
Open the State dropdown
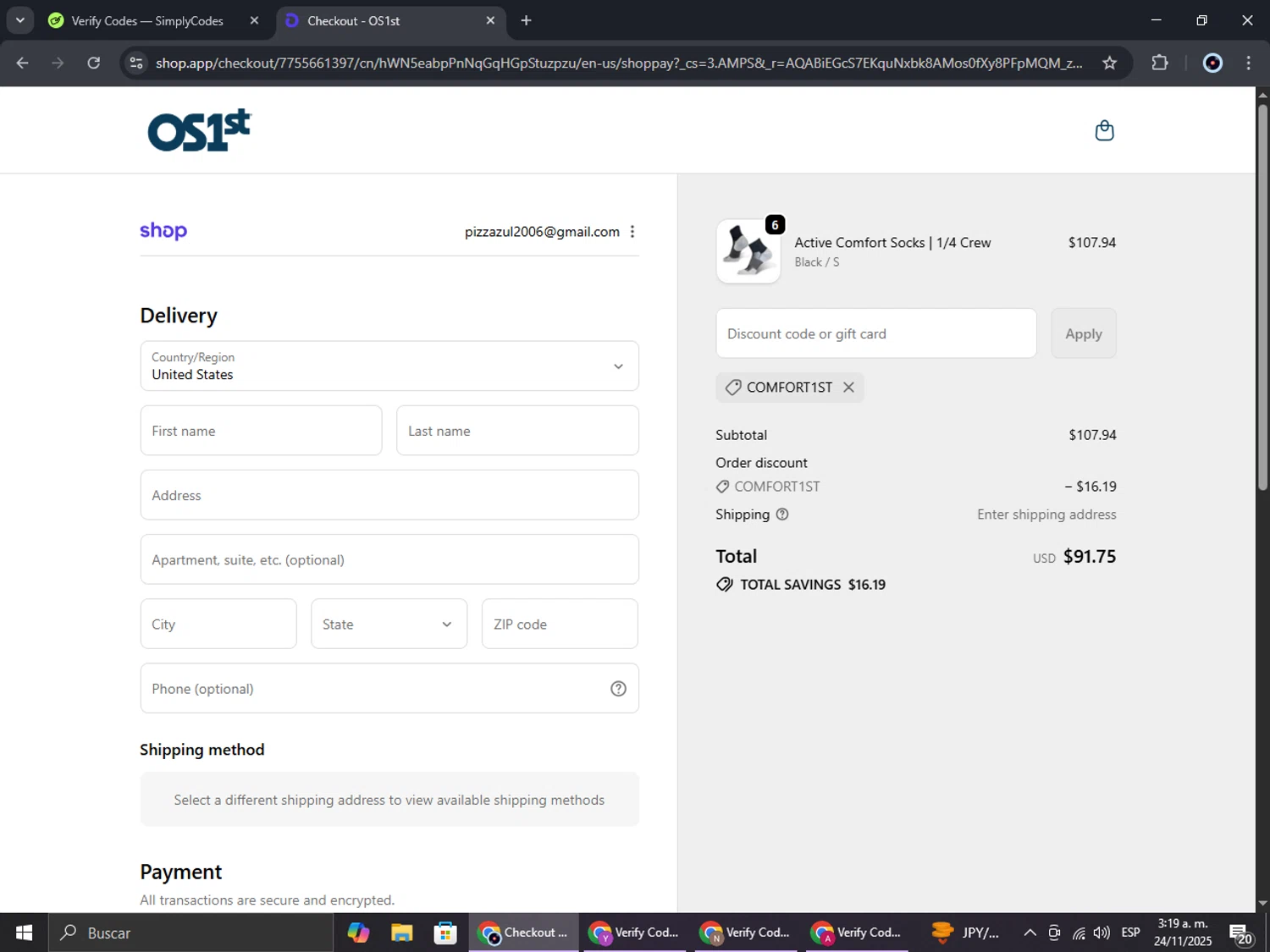tap(389, 625)
